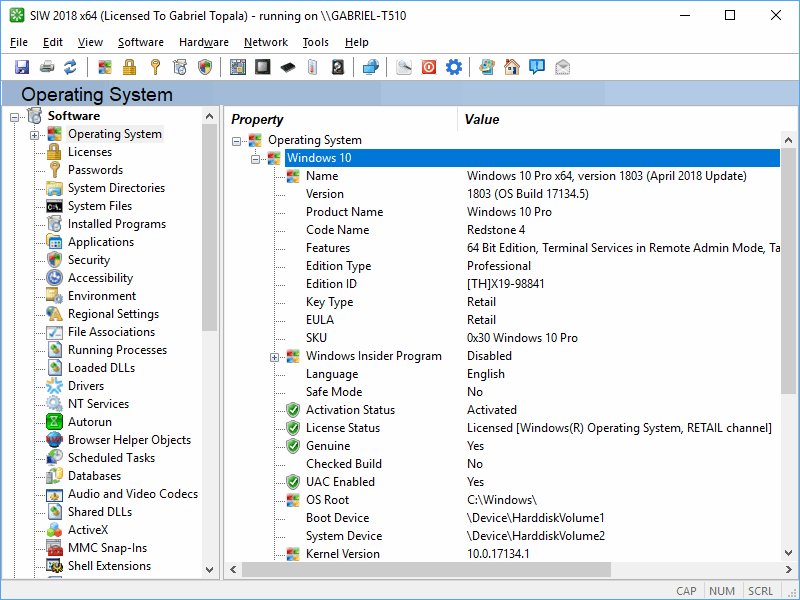Screen dimensions: 800x600
Task: Open the Hardware menu
Action: (x=204, y=42)
